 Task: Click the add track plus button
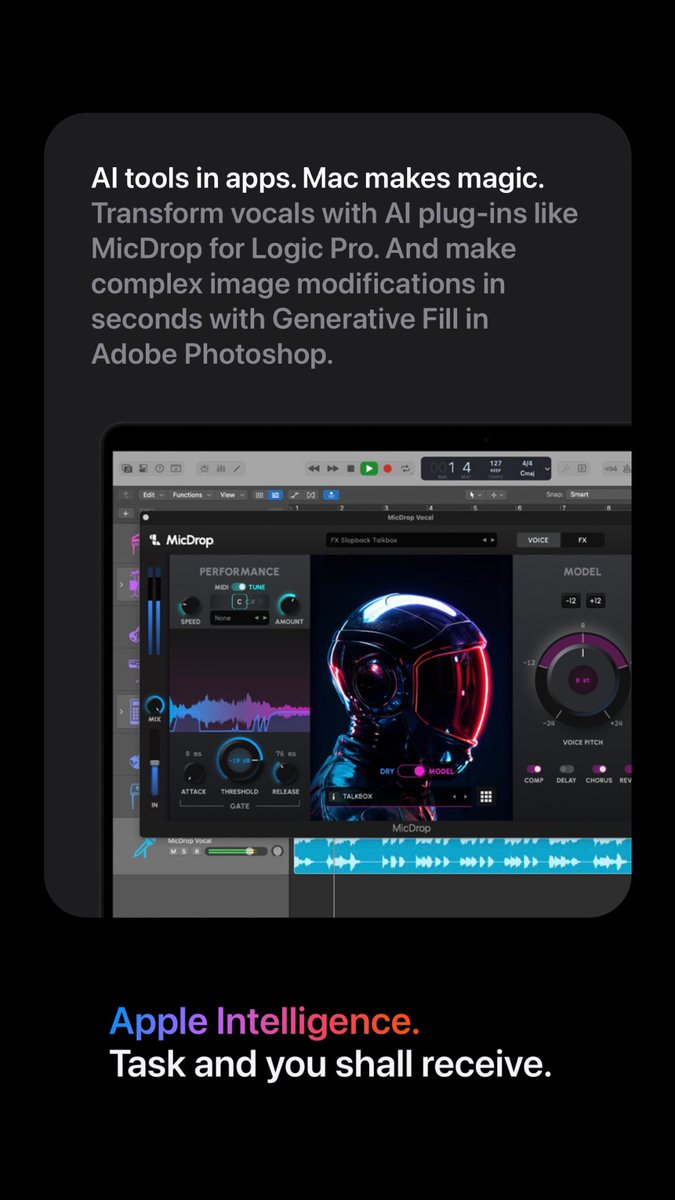(x=126, y=513)
